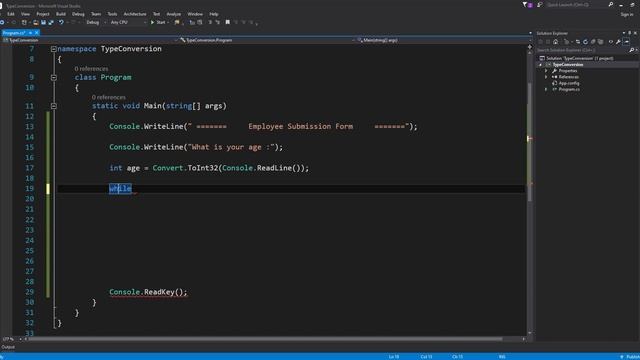Toggle the Preview Selected Items icon

coord(626,42)
